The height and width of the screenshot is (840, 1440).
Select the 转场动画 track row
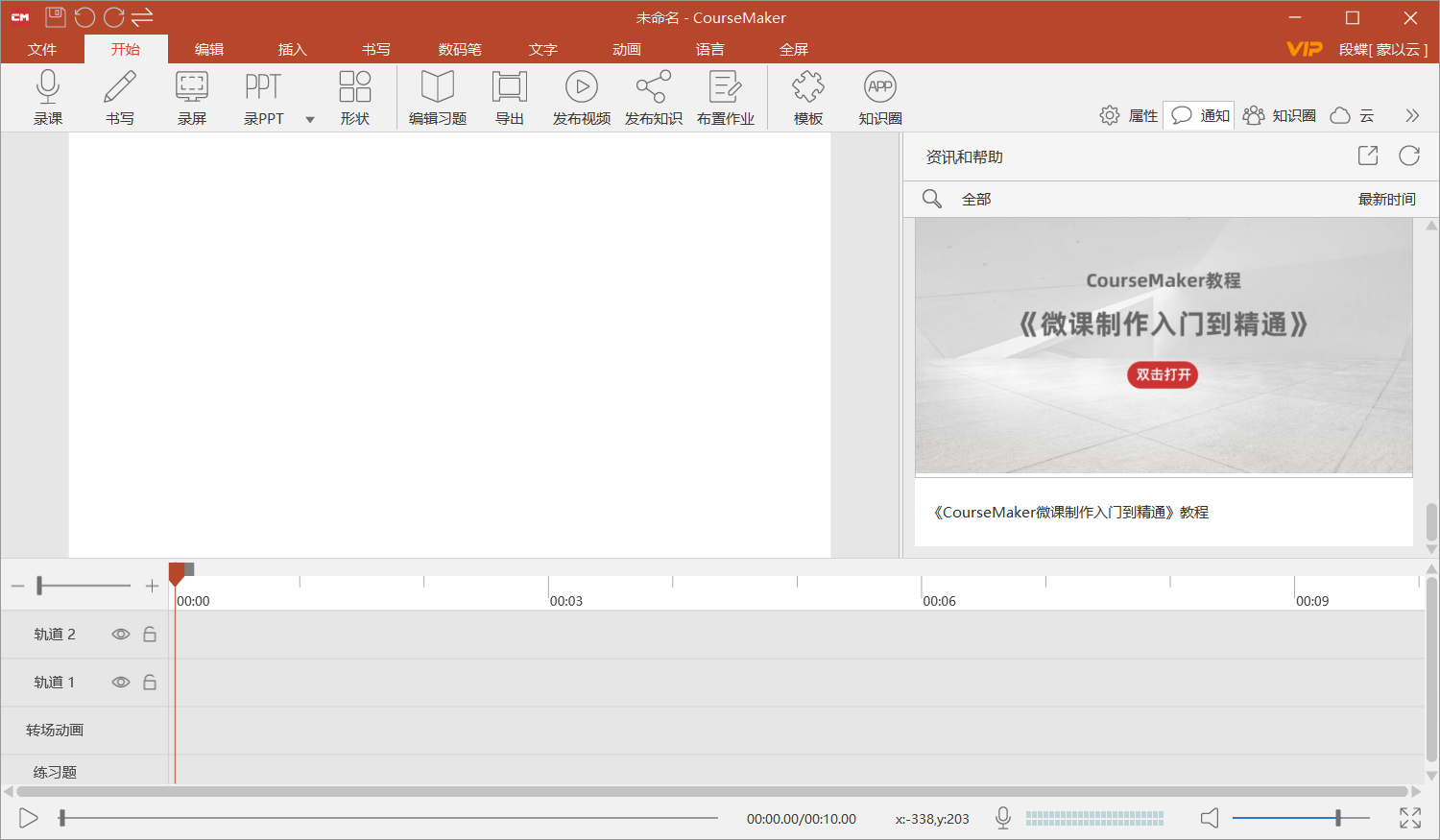712,731
